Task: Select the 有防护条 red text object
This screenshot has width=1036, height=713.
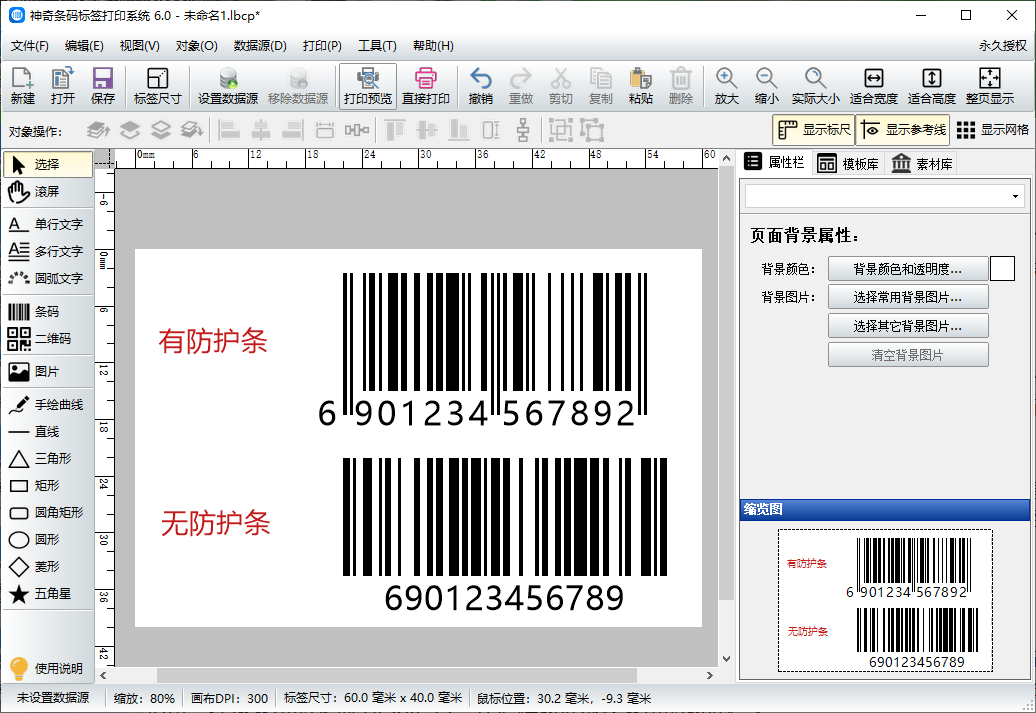Action: (x=213, y=341)
